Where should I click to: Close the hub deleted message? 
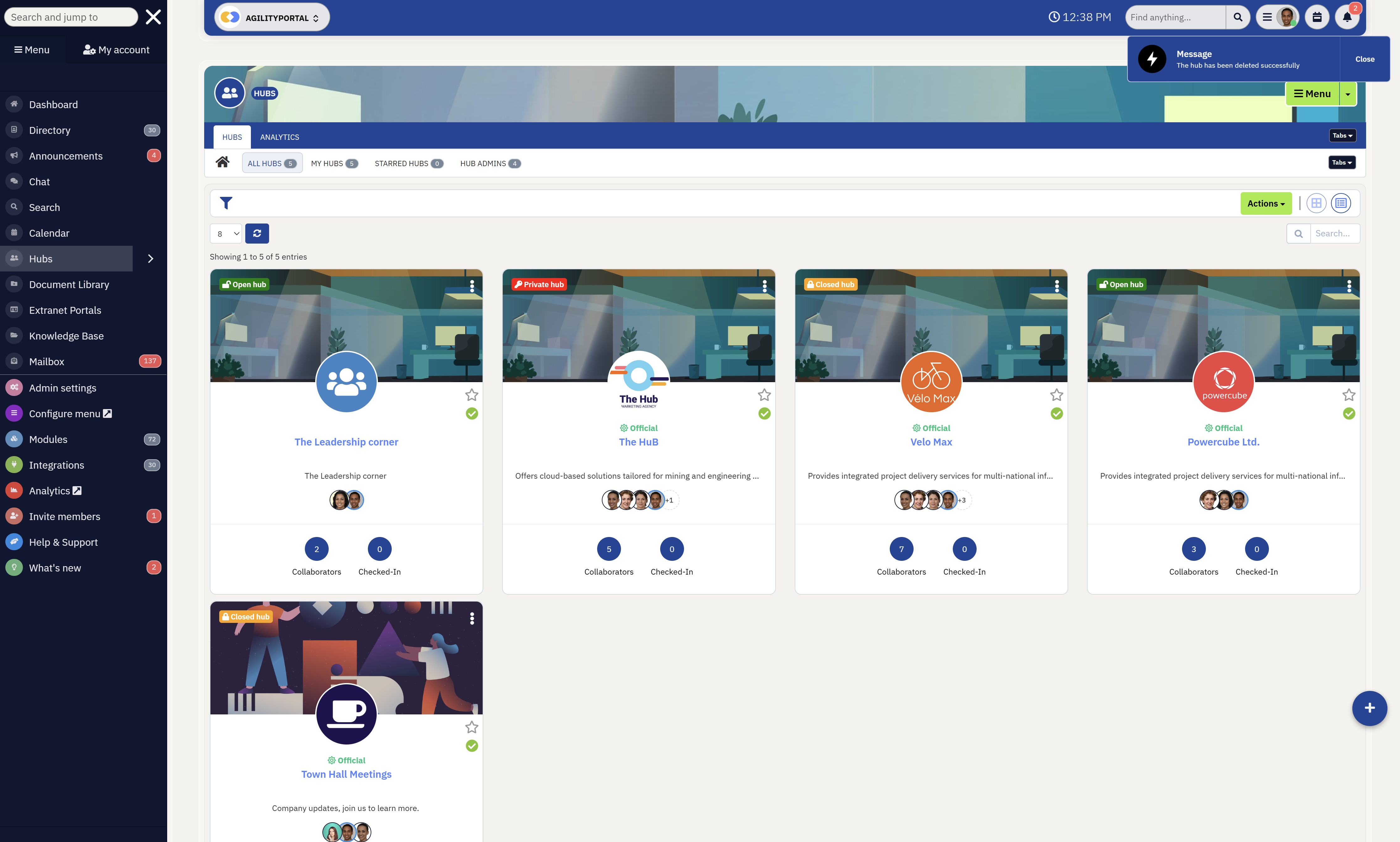click(x=1365, y=58)
